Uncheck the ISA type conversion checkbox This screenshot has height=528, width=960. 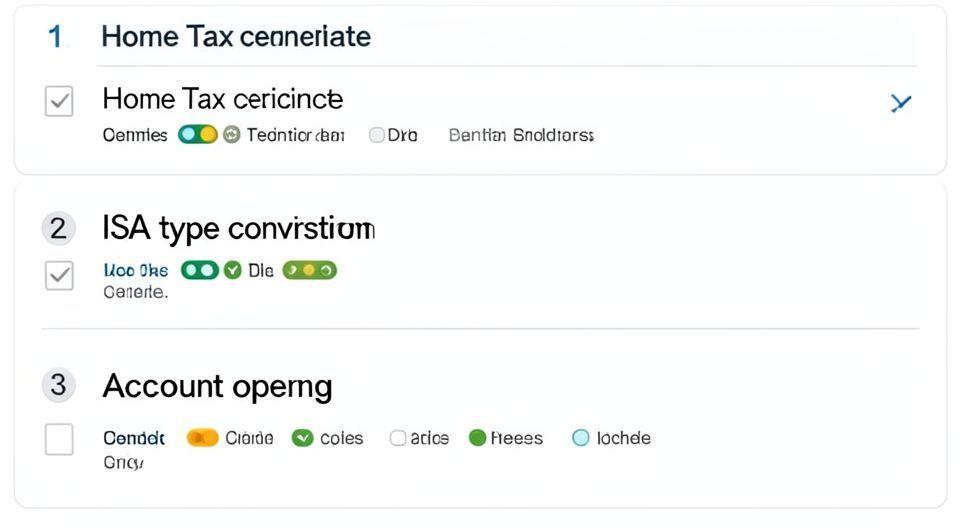pos(59,276)
